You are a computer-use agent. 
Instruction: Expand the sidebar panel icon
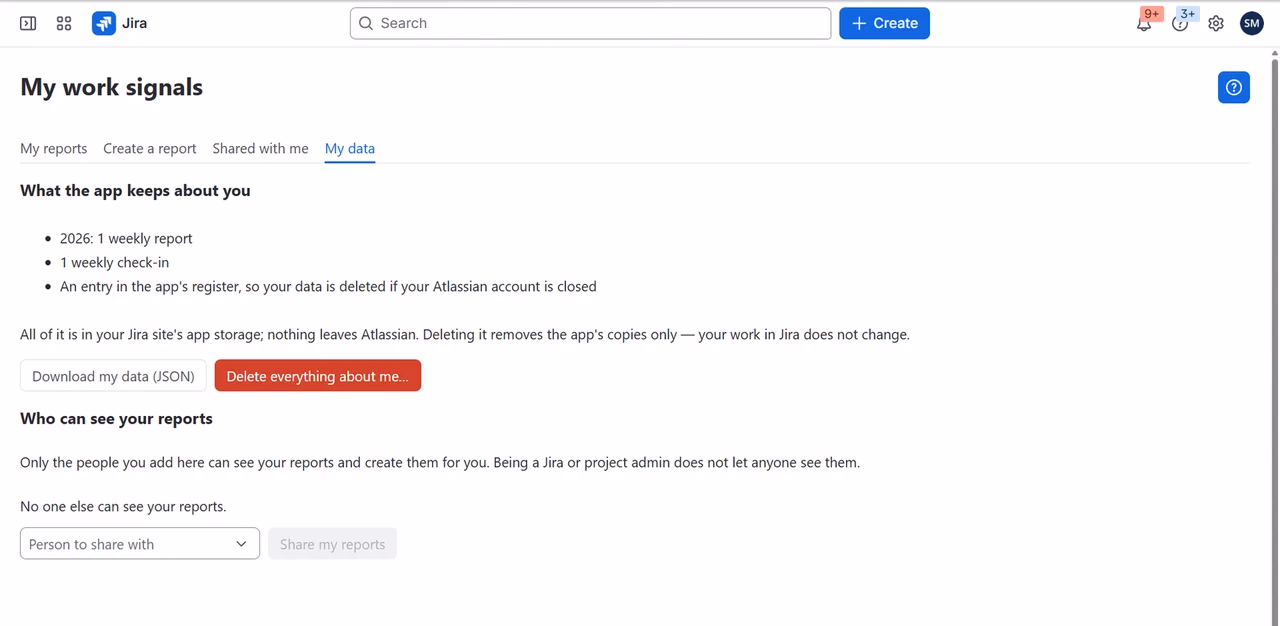pos(28,23)
